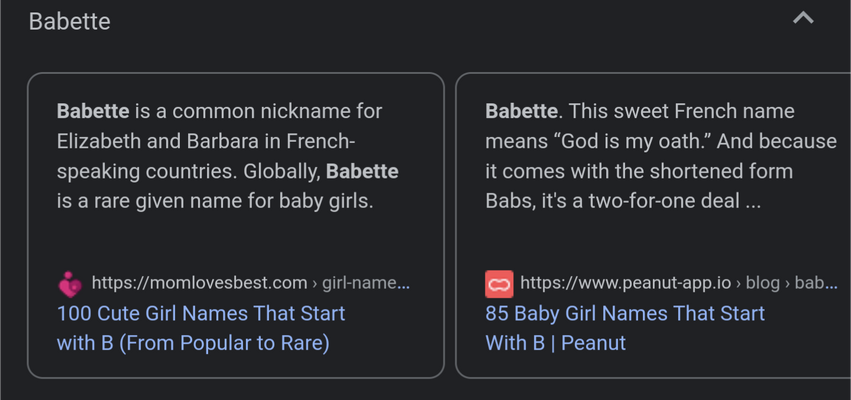851x400 pixels.
Task: Open the 85 Baby Girl Names Peanut link
Action: [625, 328]
